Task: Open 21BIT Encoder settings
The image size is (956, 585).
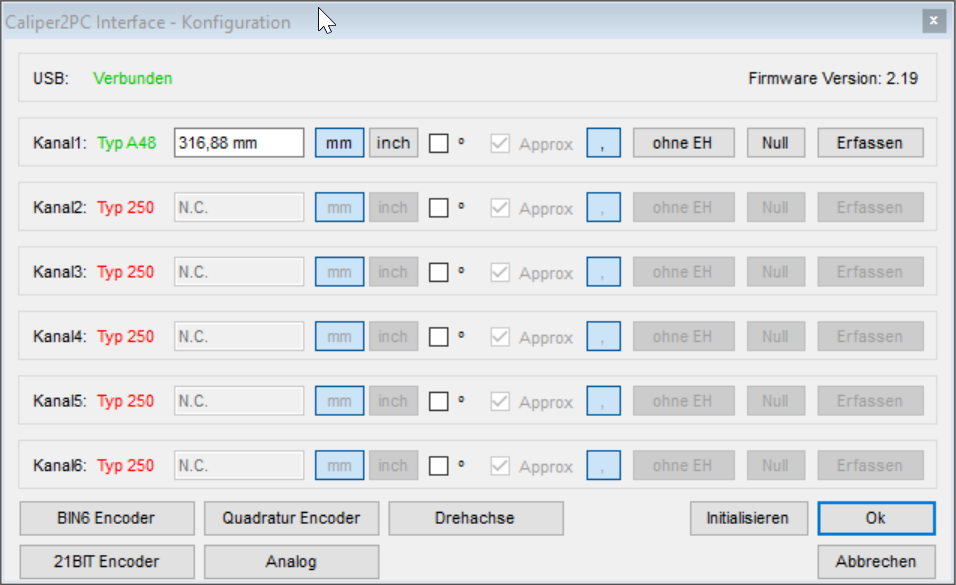Action: coord(106,561)
